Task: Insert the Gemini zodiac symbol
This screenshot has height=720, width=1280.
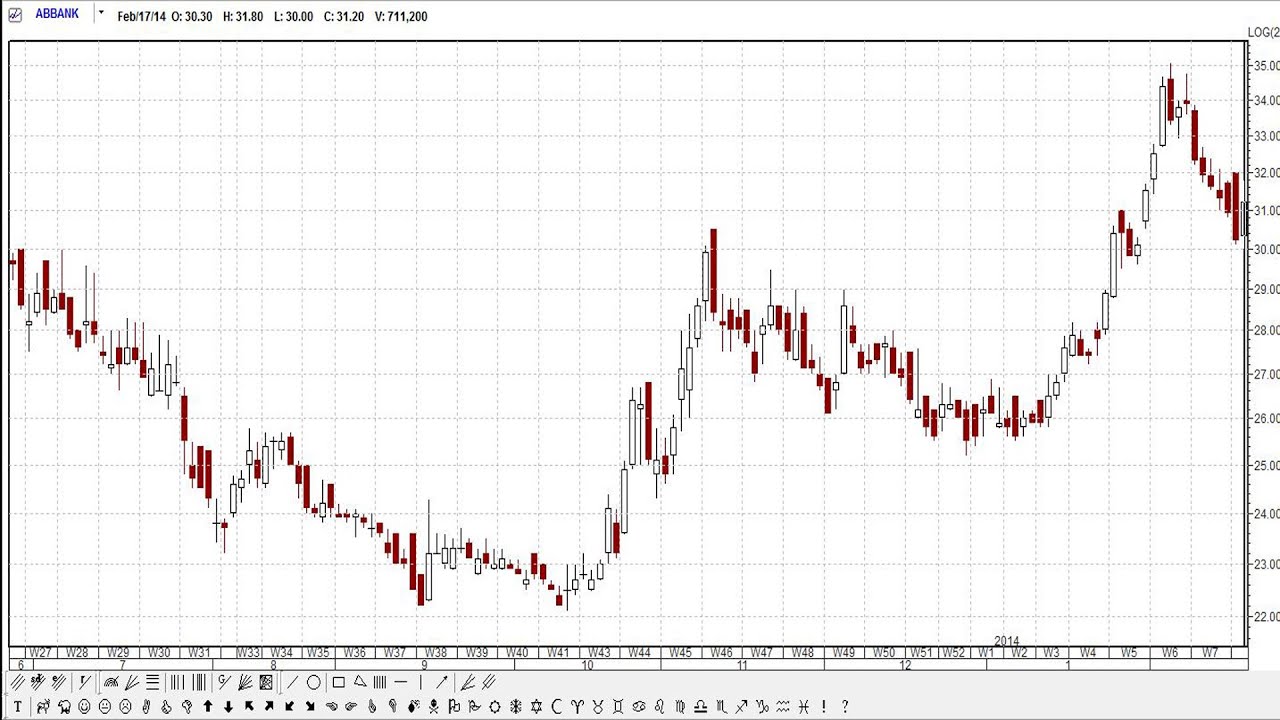Action: (618, 706)
